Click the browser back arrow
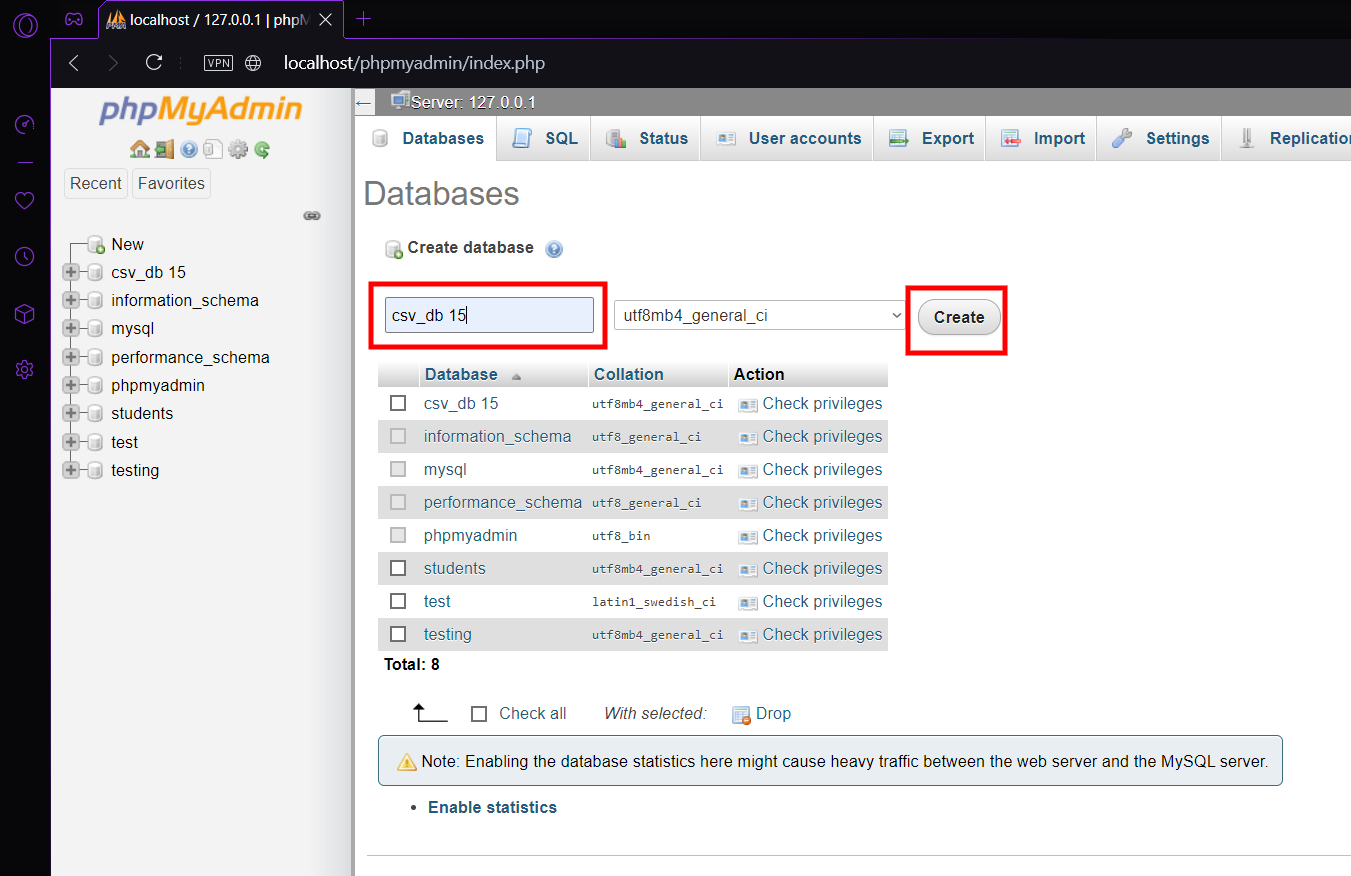 (x=74, y=63)
